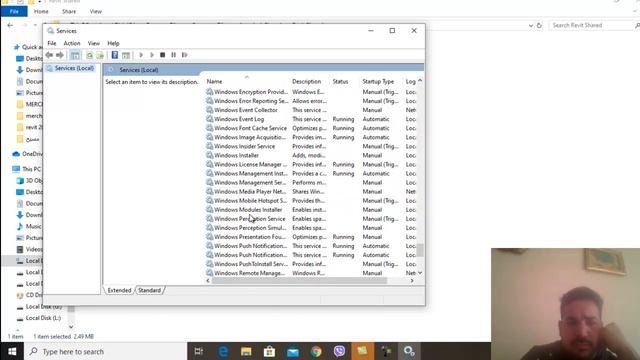Select Music folder in navigation pane

(29, 226)
